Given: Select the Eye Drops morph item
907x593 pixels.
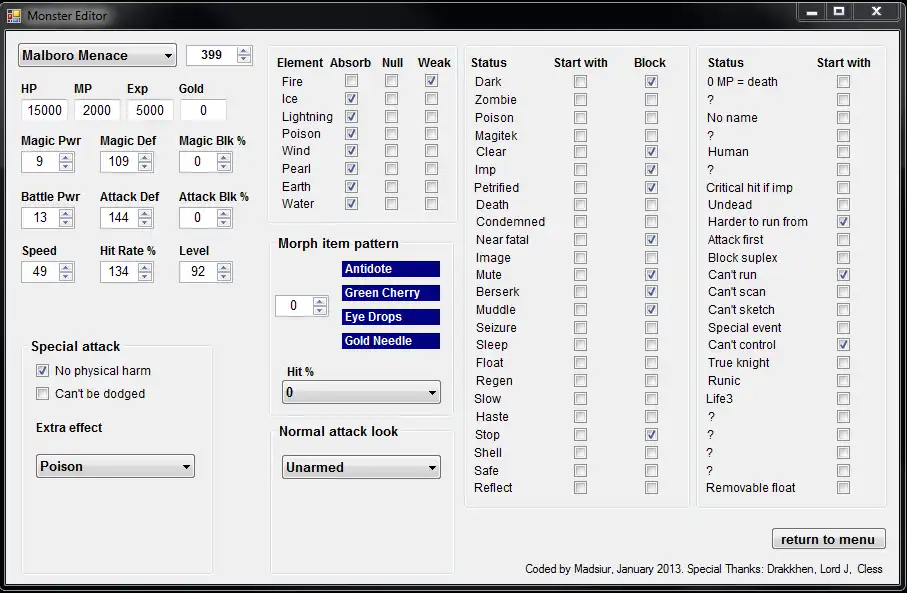Looking at the screenshot, I should click(x=390, y=317).
